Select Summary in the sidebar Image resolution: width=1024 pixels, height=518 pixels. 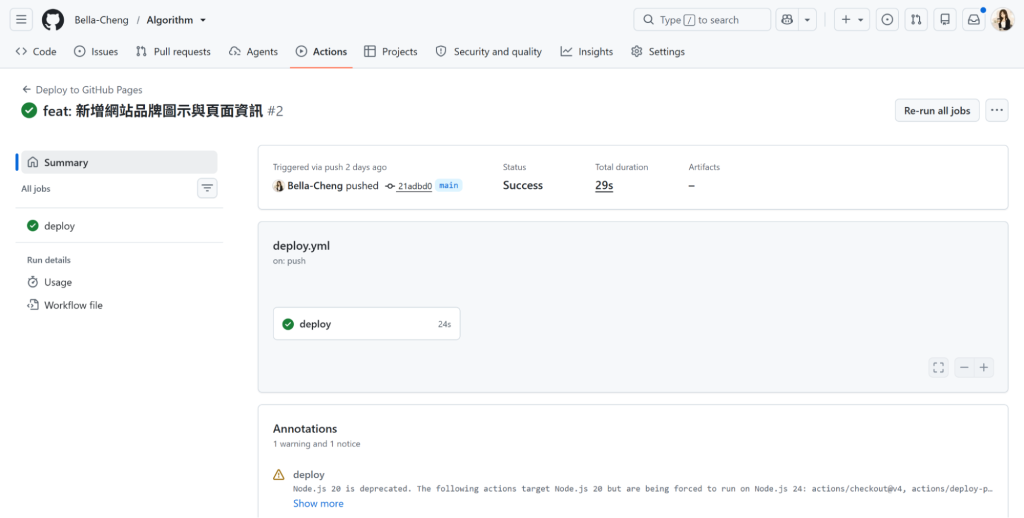point(120,162)
